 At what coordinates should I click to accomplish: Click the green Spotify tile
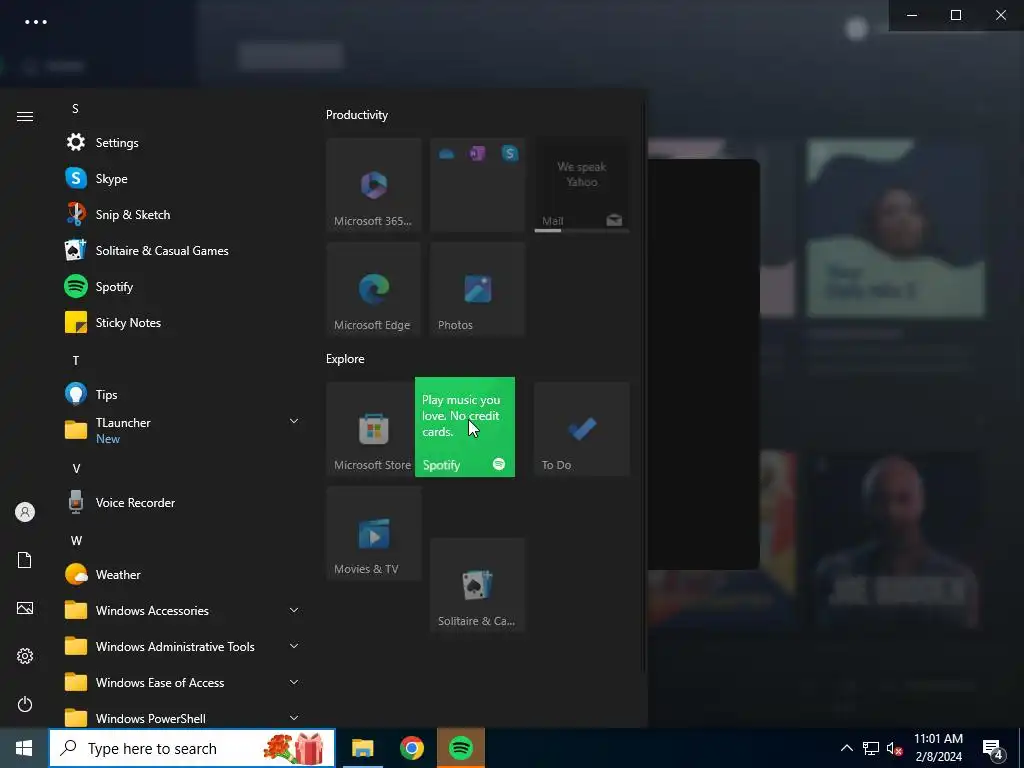465,427
